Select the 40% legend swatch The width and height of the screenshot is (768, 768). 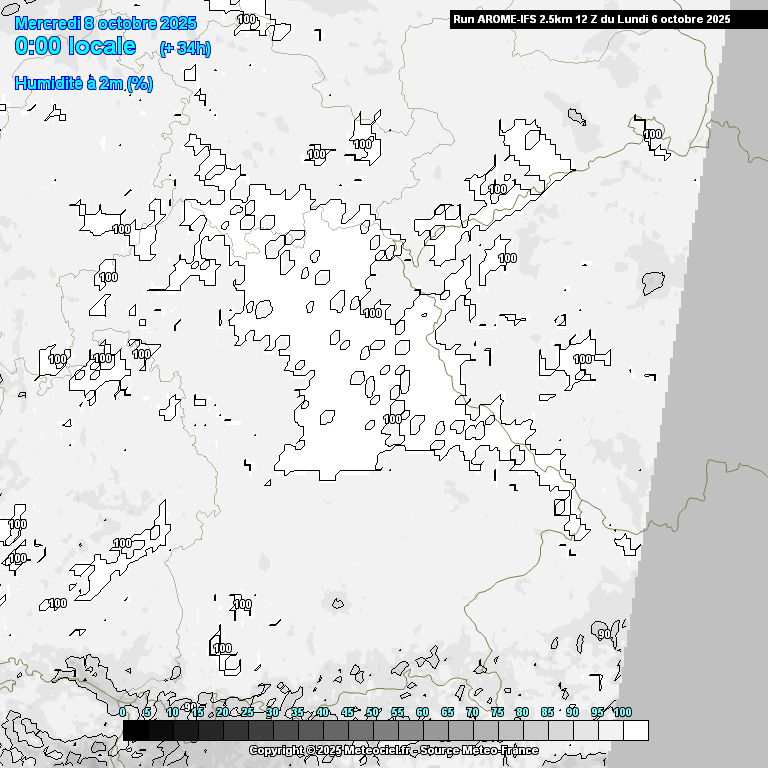point(335,731)
